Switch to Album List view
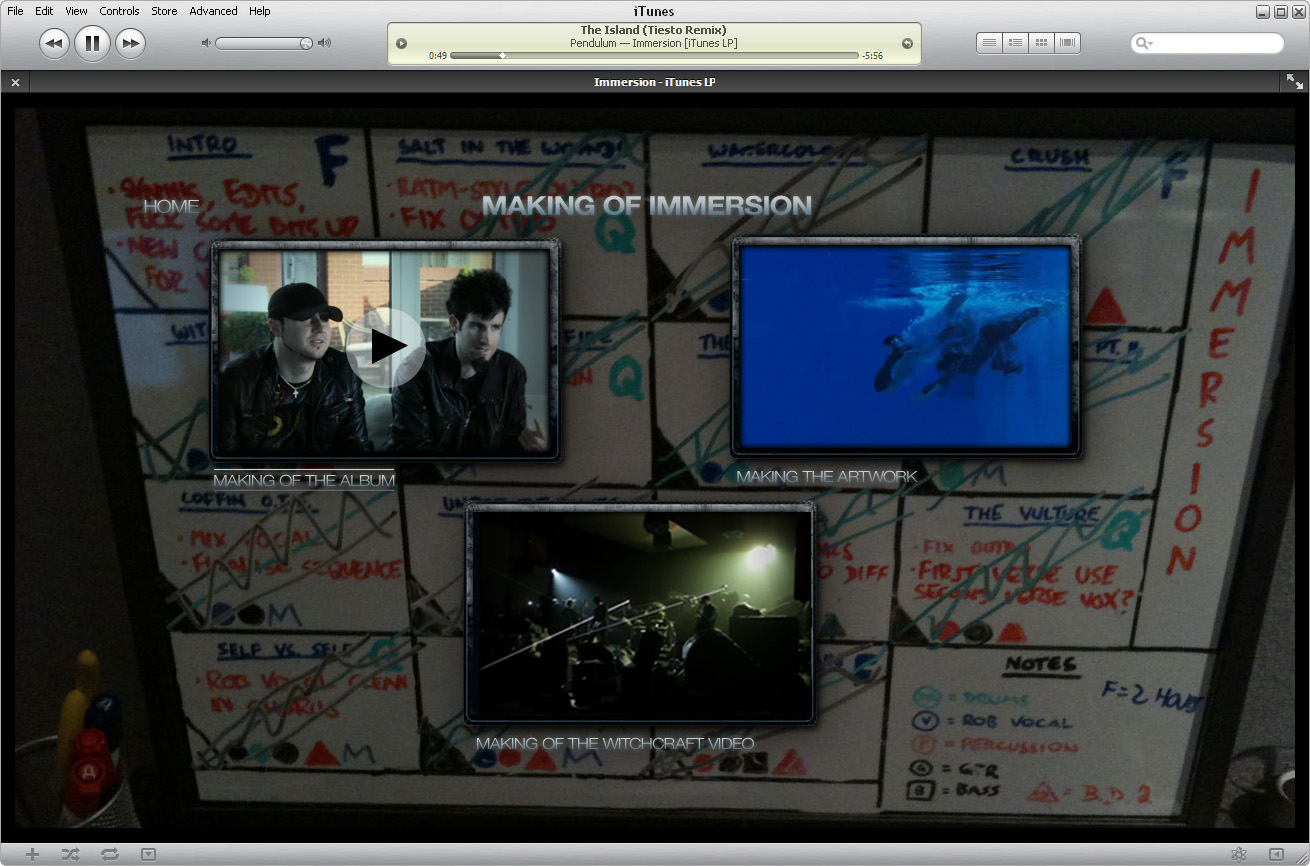 tap(1015, 43)
